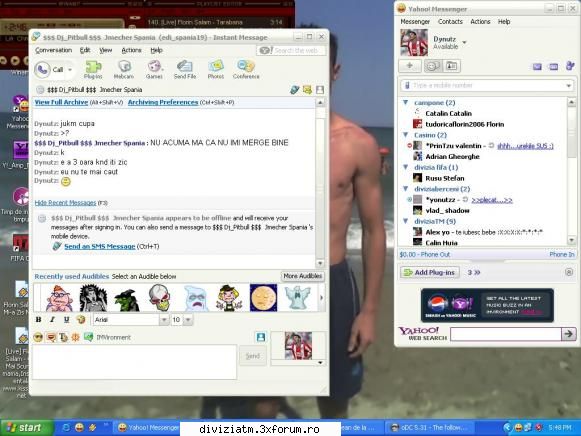Screen dimensions: 581x436
Task: Open the Contacts menu in Yahoo Messenger
Action: tap(450, 21)
